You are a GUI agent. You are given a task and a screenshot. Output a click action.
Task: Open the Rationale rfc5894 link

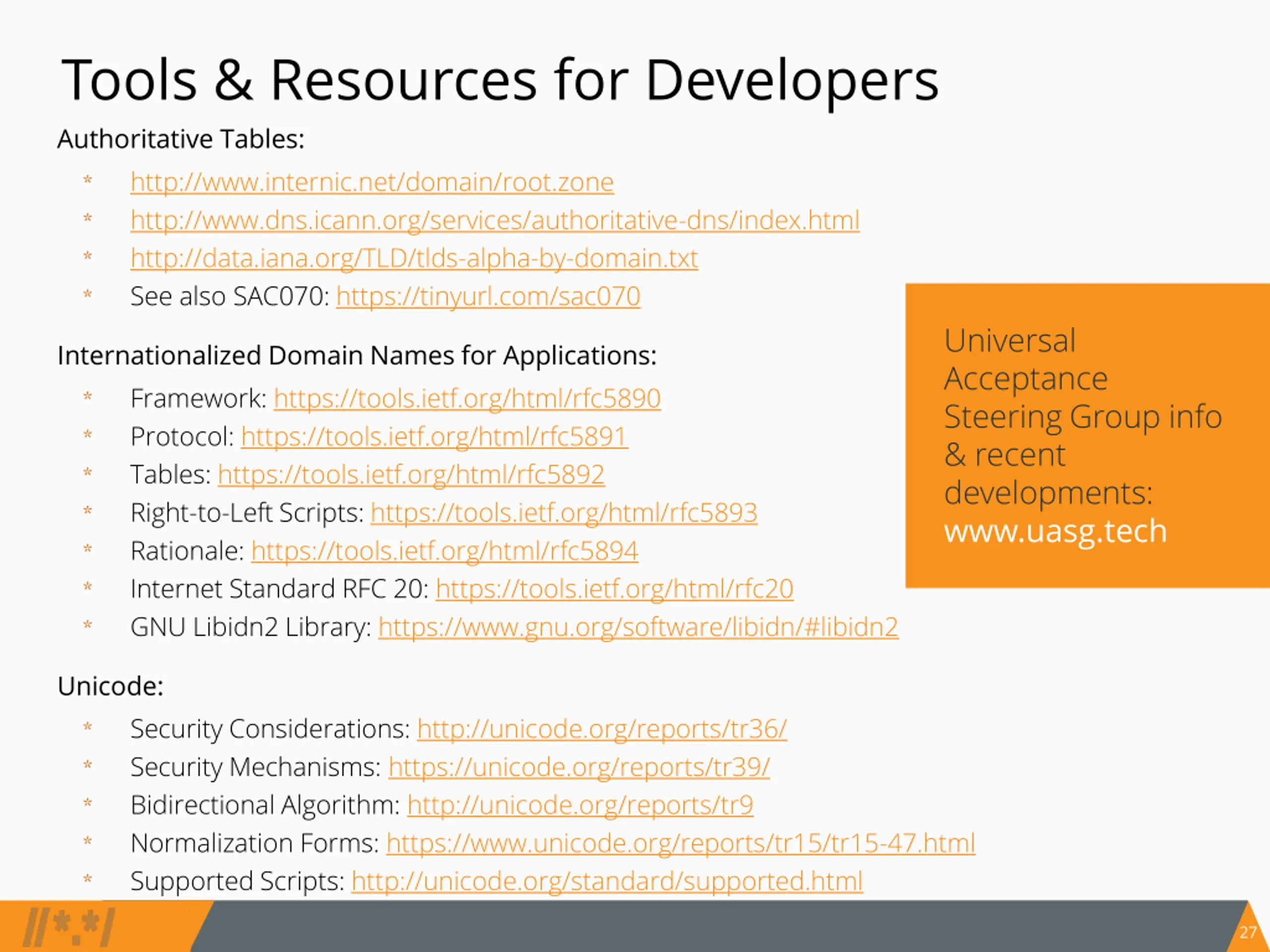[x=444, y=551]
